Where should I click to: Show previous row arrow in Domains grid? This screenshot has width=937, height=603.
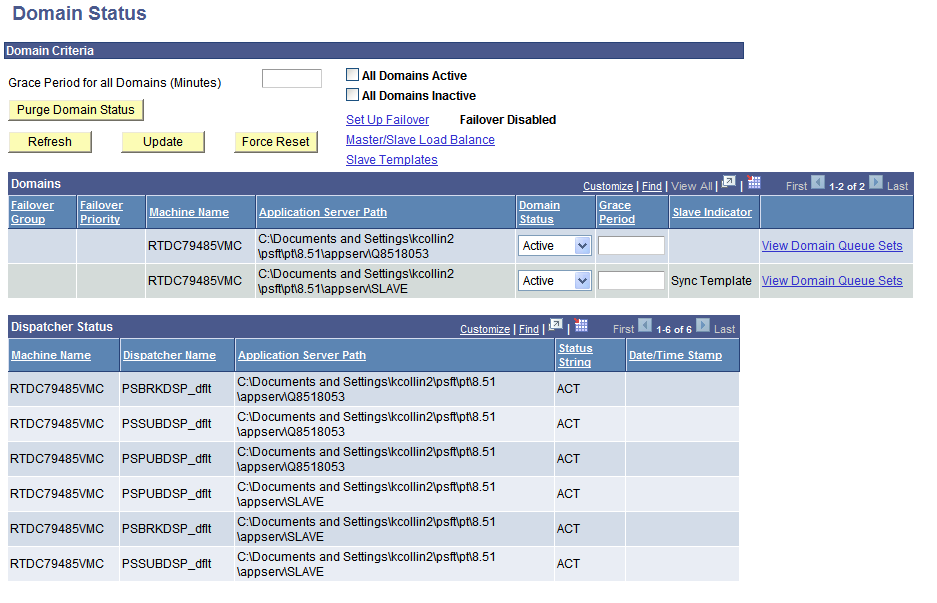818,182
